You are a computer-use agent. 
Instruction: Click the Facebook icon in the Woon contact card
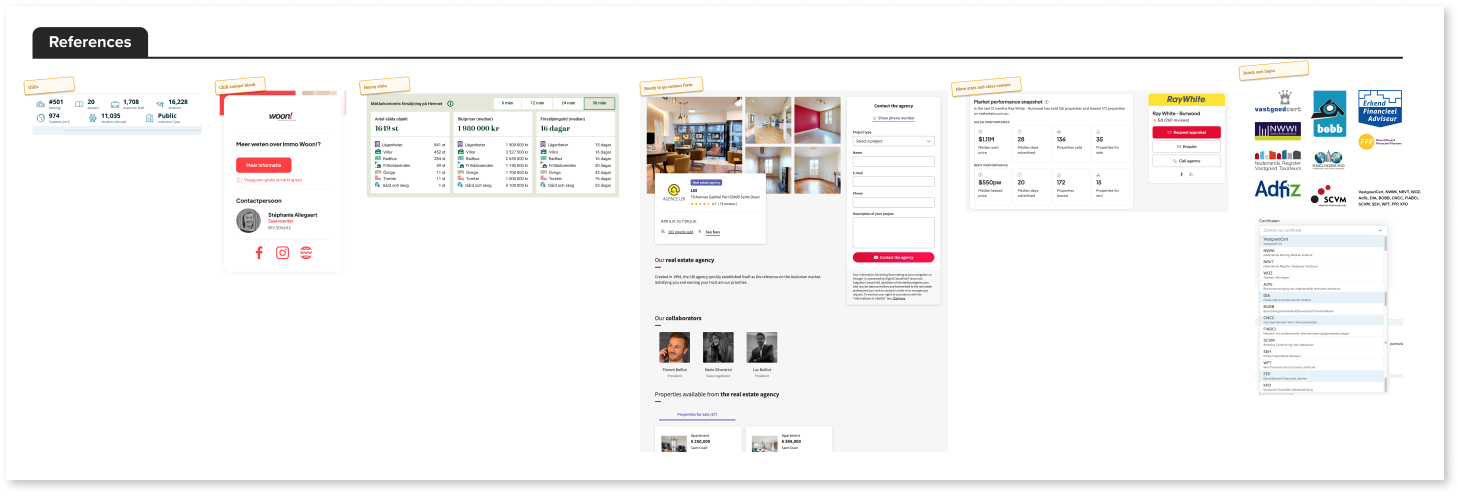point(259,253)
